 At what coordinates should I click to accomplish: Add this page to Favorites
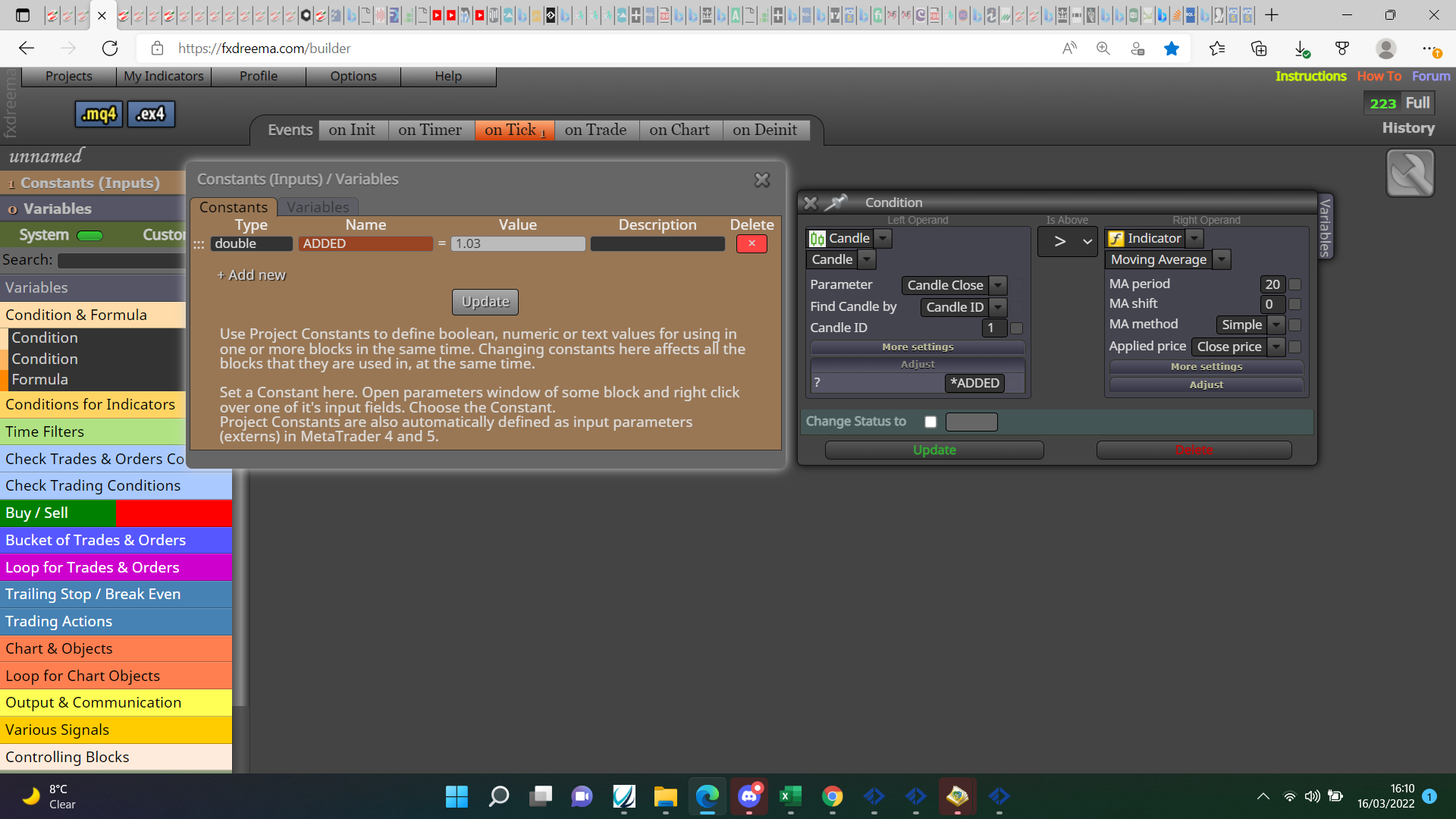click(x=1172, y=49)
